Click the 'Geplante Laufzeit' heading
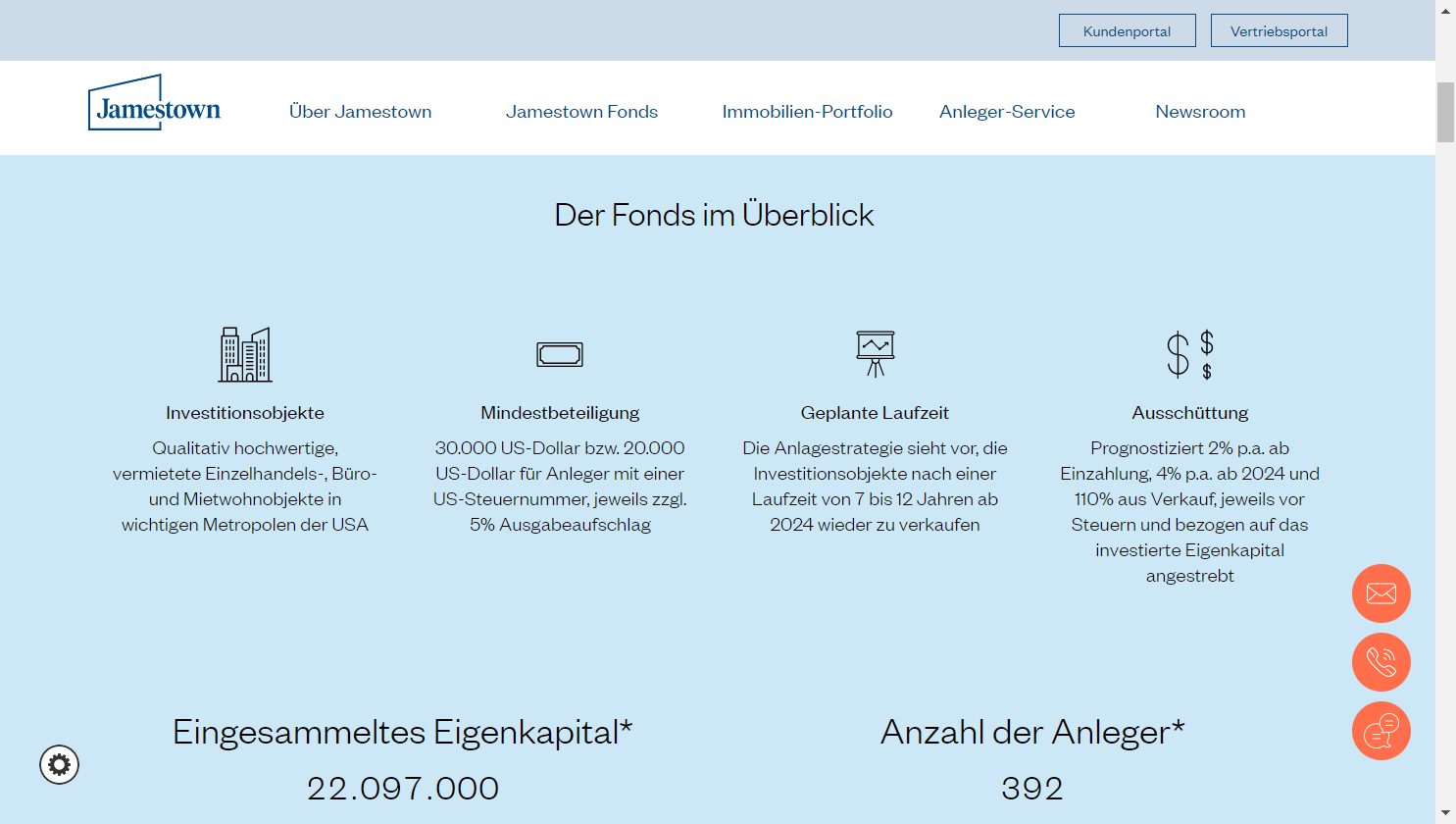The image size is (1456, 824). tap(875, 413)
